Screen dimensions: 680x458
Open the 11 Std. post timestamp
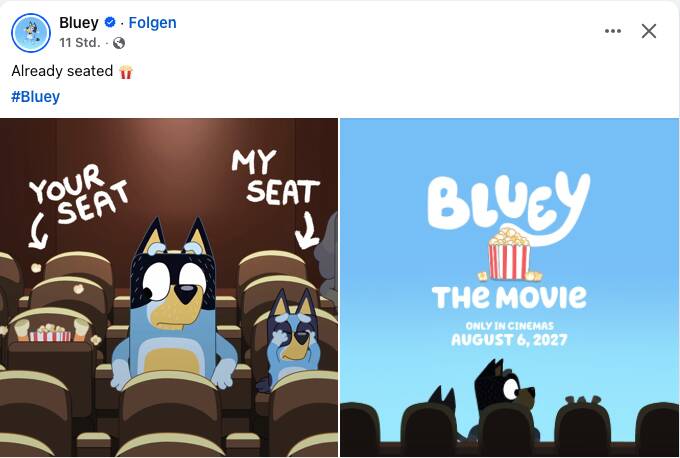click(80, 43)
